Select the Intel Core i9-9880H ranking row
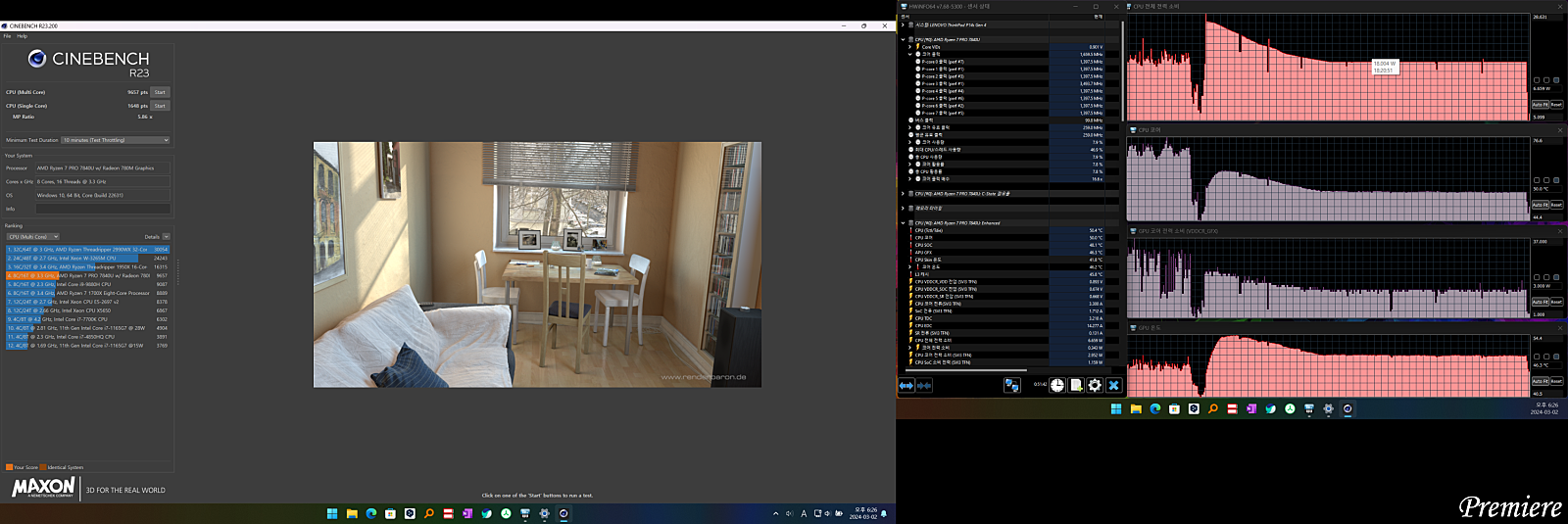Viewport: 1568px width, 524px height. coord(87,285)
